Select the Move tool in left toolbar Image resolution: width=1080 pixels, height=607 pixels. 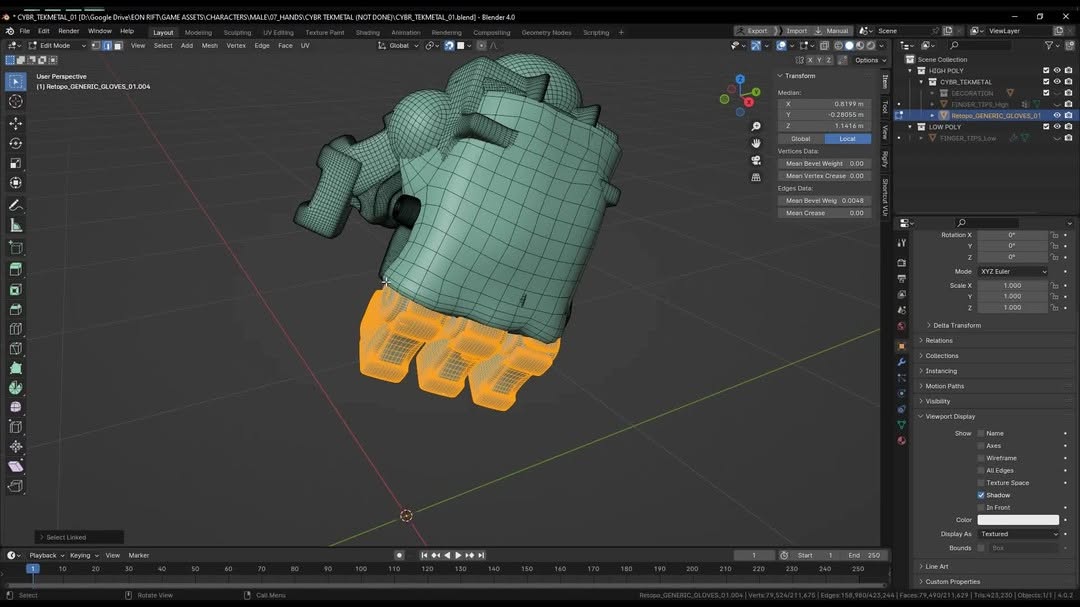click(x=16, y=123)
